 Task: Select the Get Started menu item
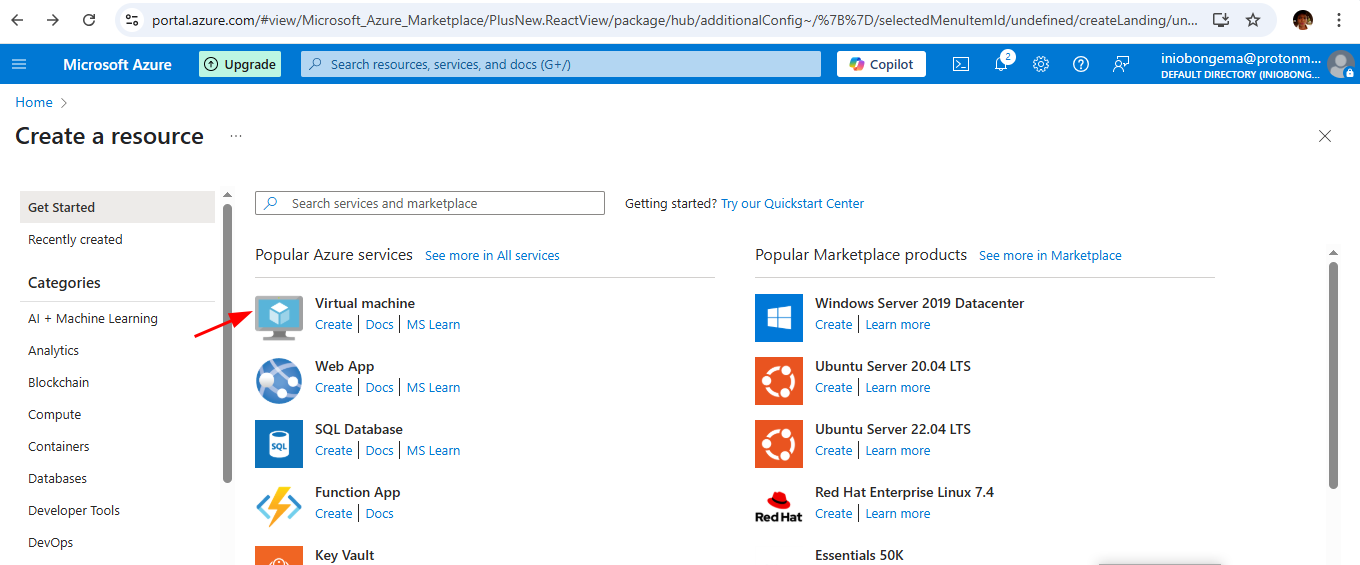[x=117, y=207]
